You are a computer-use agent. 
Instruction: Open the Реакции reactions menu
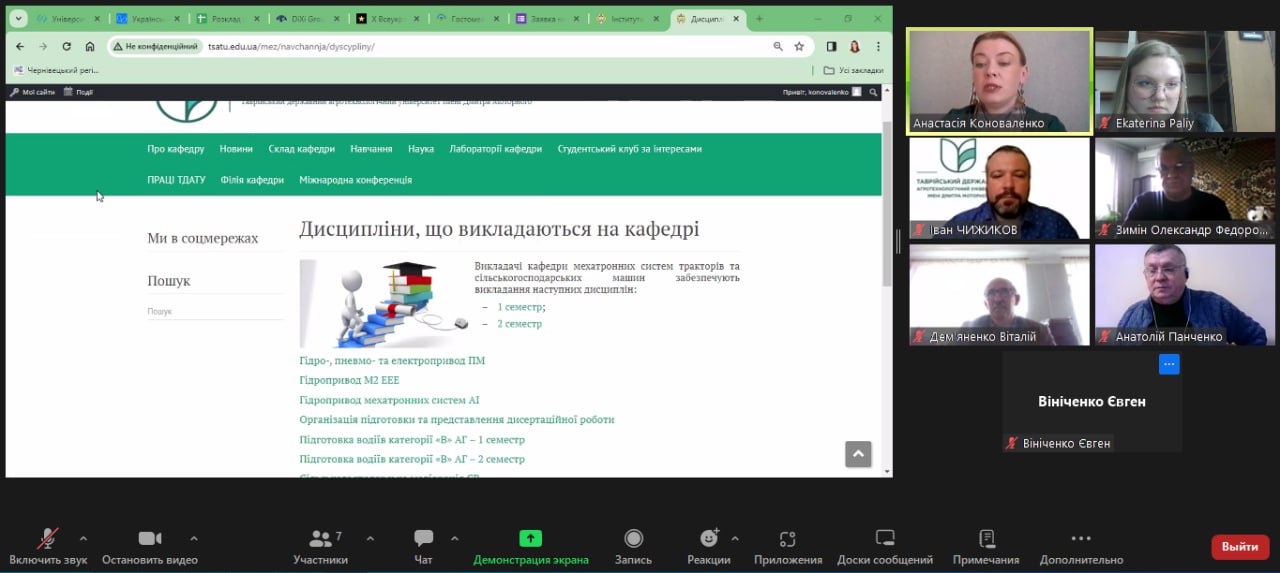[x=709, y=547]
